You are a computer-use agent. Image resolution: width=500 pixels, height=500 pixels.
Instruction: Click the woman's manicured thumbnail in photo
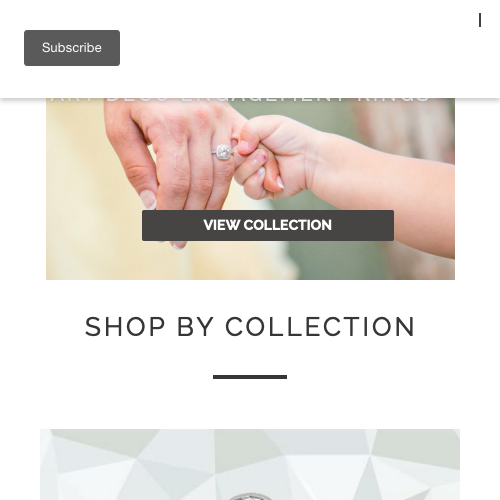(x=148, y=199)
